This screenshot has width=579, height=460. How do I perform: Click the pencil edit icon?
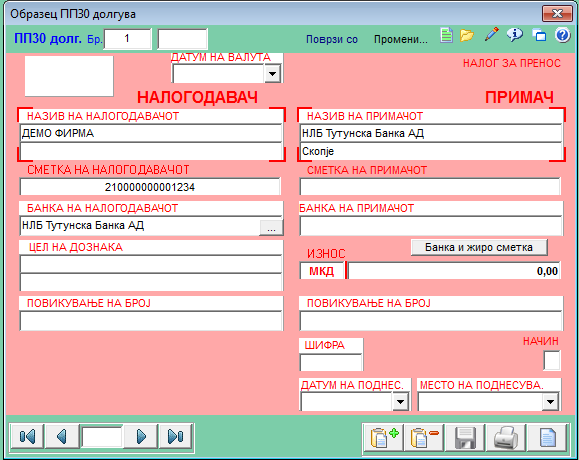[491, 35]
